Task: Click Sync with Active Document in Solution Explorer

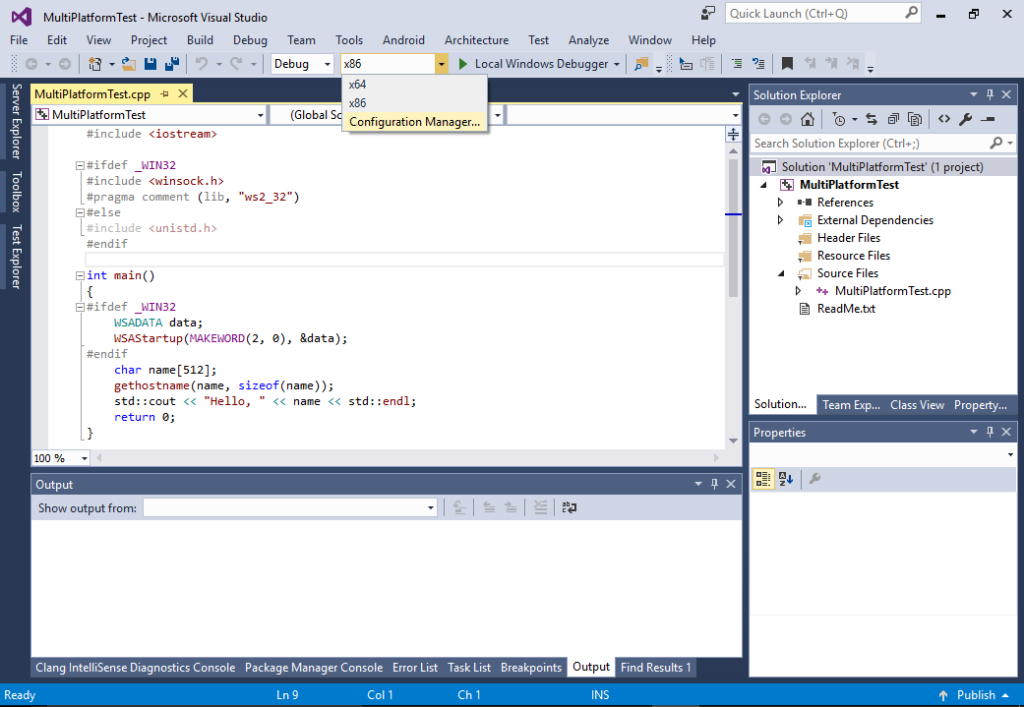Action: (872, 118)
